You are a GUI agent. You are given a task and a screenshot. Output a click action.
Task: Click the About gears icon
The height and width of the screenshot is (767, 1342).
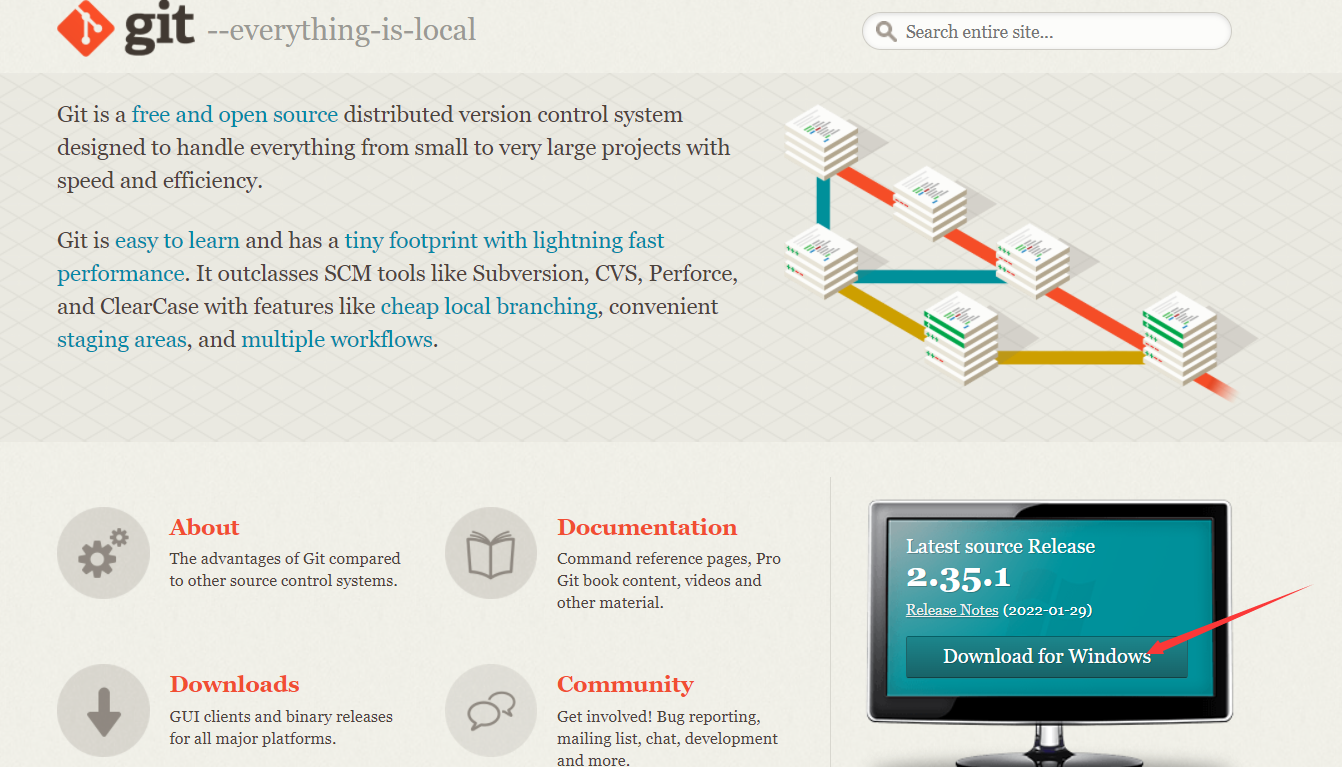(103, 553)
